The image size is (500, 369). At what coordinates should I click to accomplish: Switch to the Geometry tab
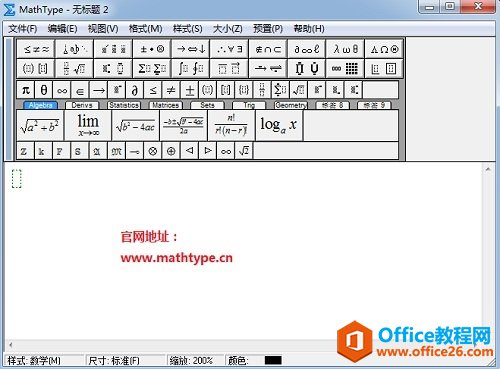(291, 105)
